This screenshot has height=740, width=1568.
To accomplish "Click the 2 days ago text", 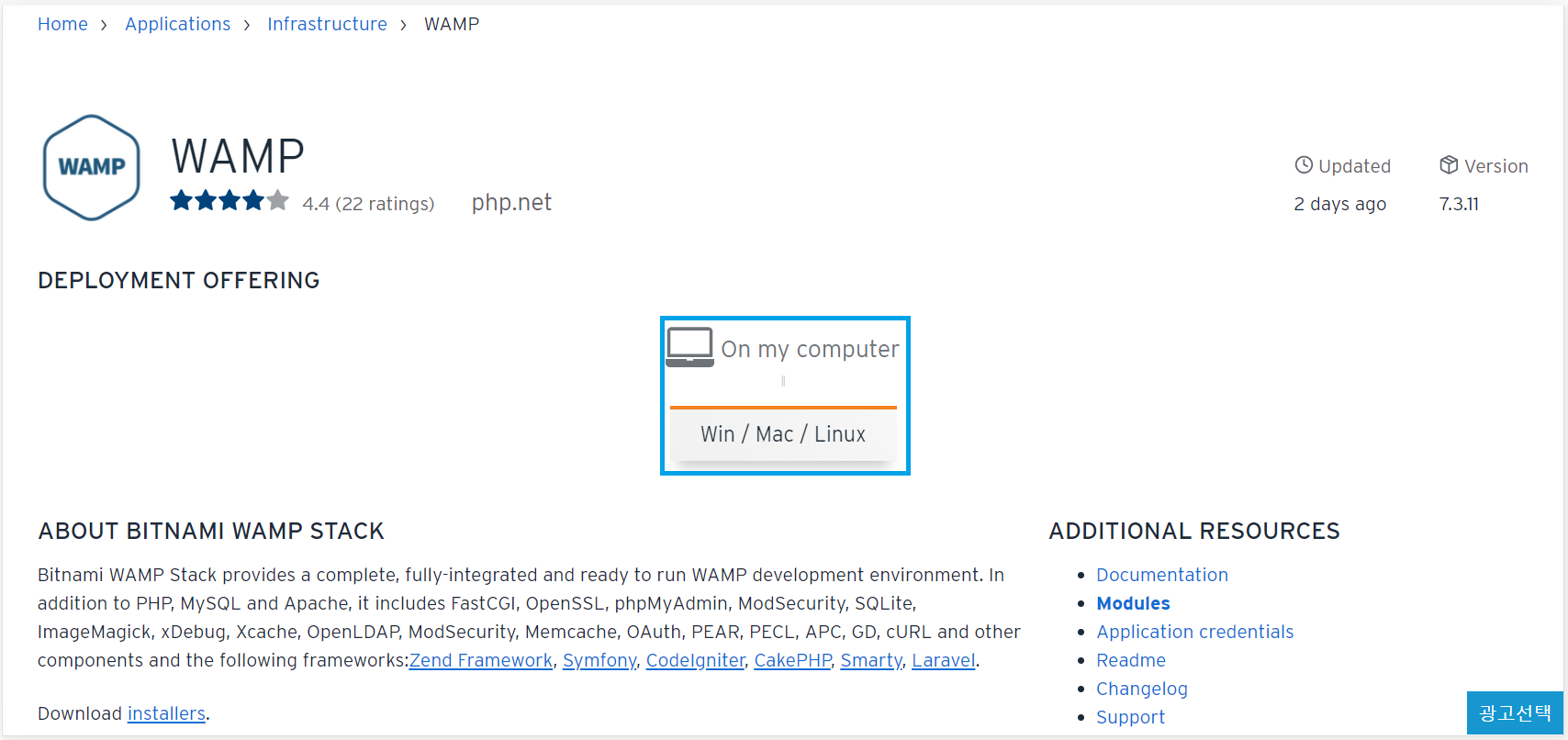I will (x=1340, y=204).
